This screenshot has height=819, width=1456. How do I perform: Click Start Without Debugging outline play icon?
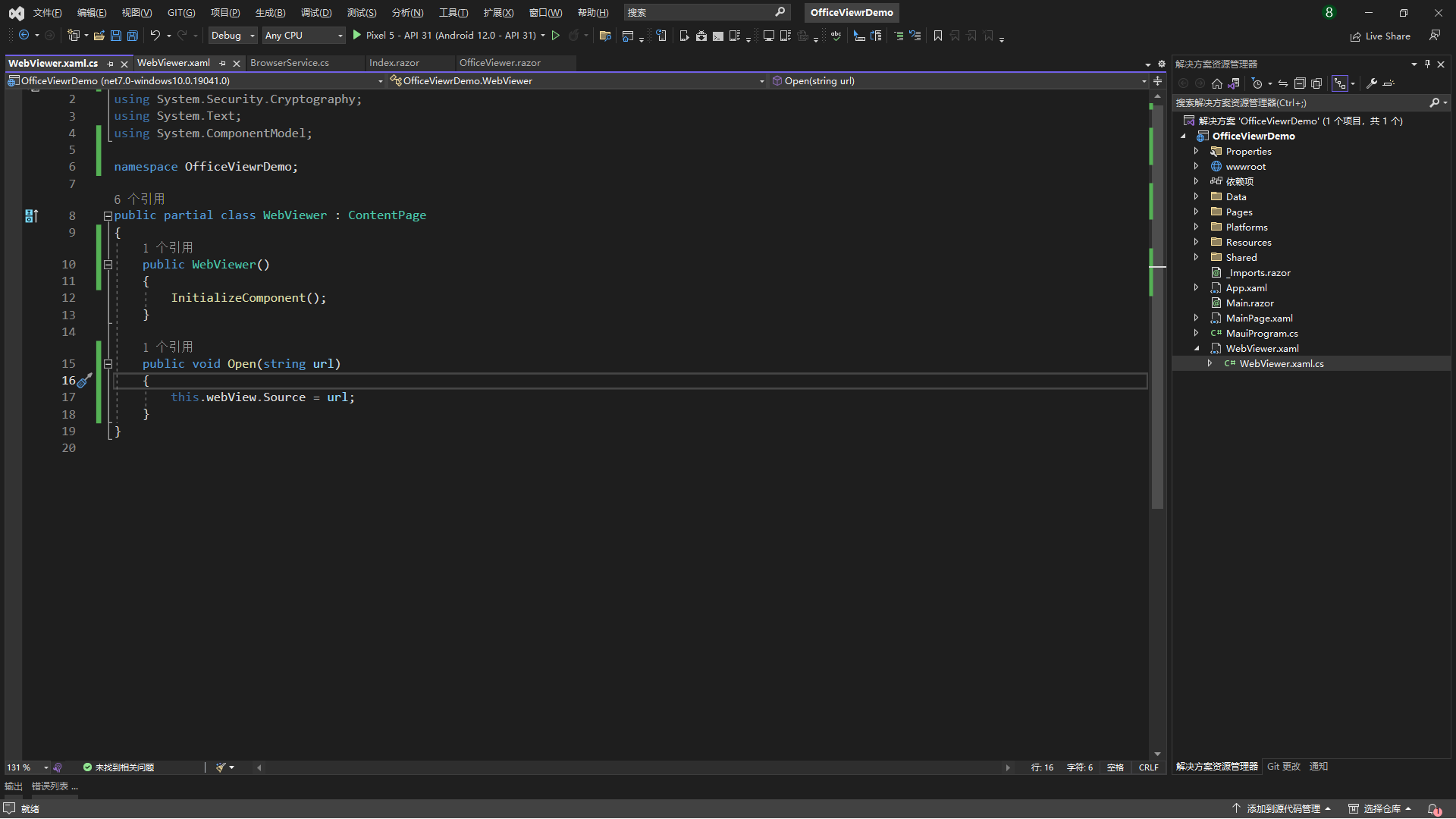point(556,35)
